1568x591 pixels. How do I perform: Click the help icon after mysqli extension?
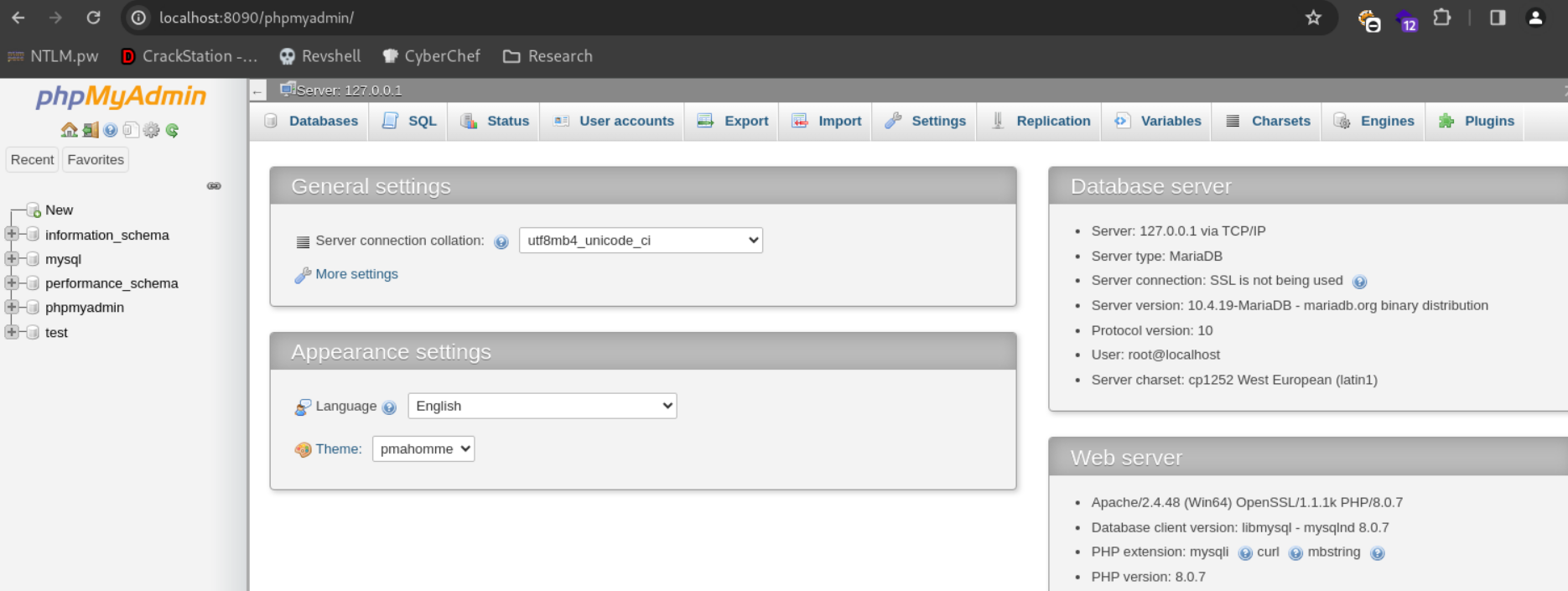[1245, 553]
